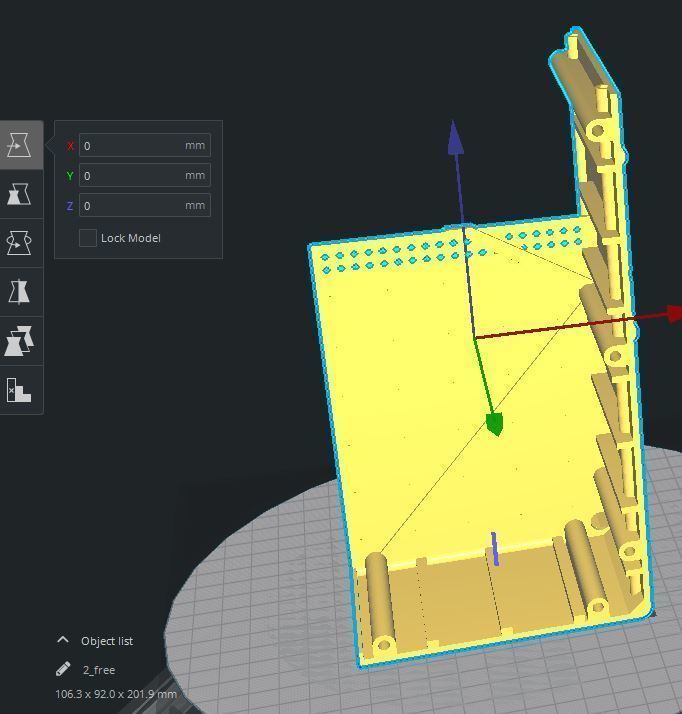682x714 pixels.
Task: Open Per Model Settings tool
Action: click(19, 341)
